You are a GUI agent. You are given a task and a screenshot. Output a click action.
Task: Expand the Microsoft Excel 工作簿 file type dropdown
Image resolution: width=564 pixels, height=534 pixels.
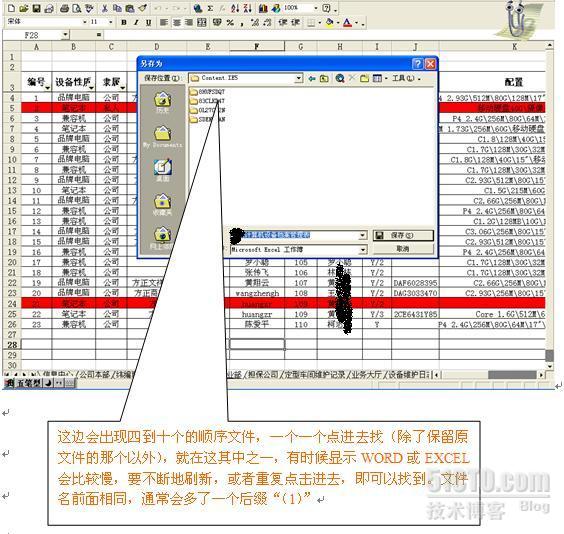[363, 249]
